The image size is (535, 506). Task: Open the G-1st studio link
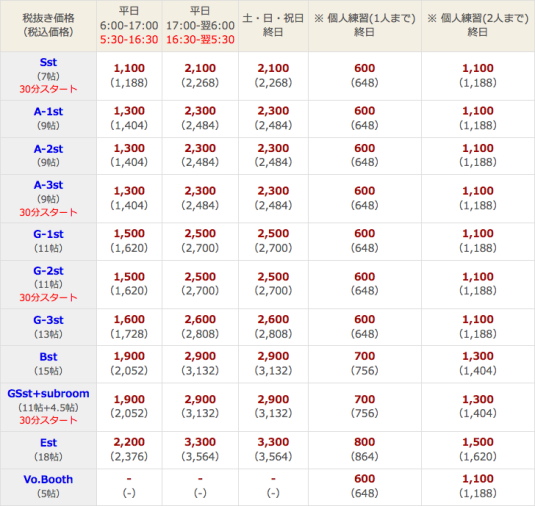pos(48,234)
